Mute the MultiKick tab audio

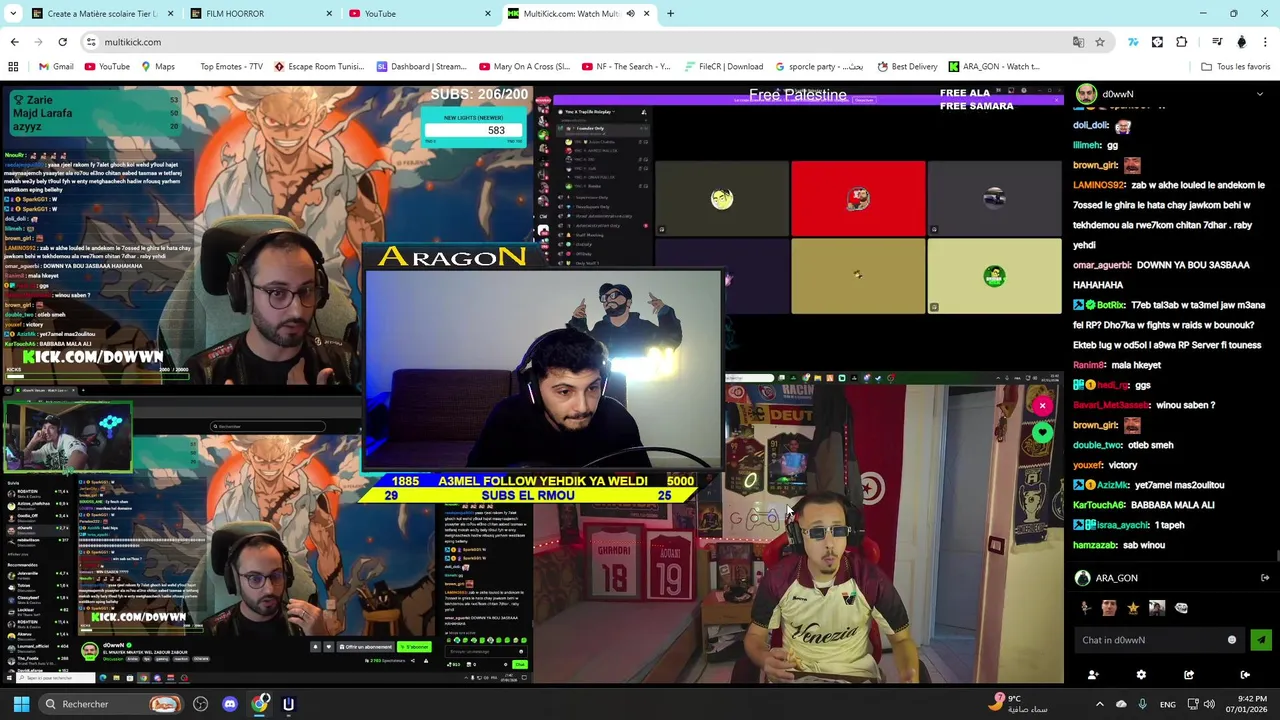tap(630, 14)
